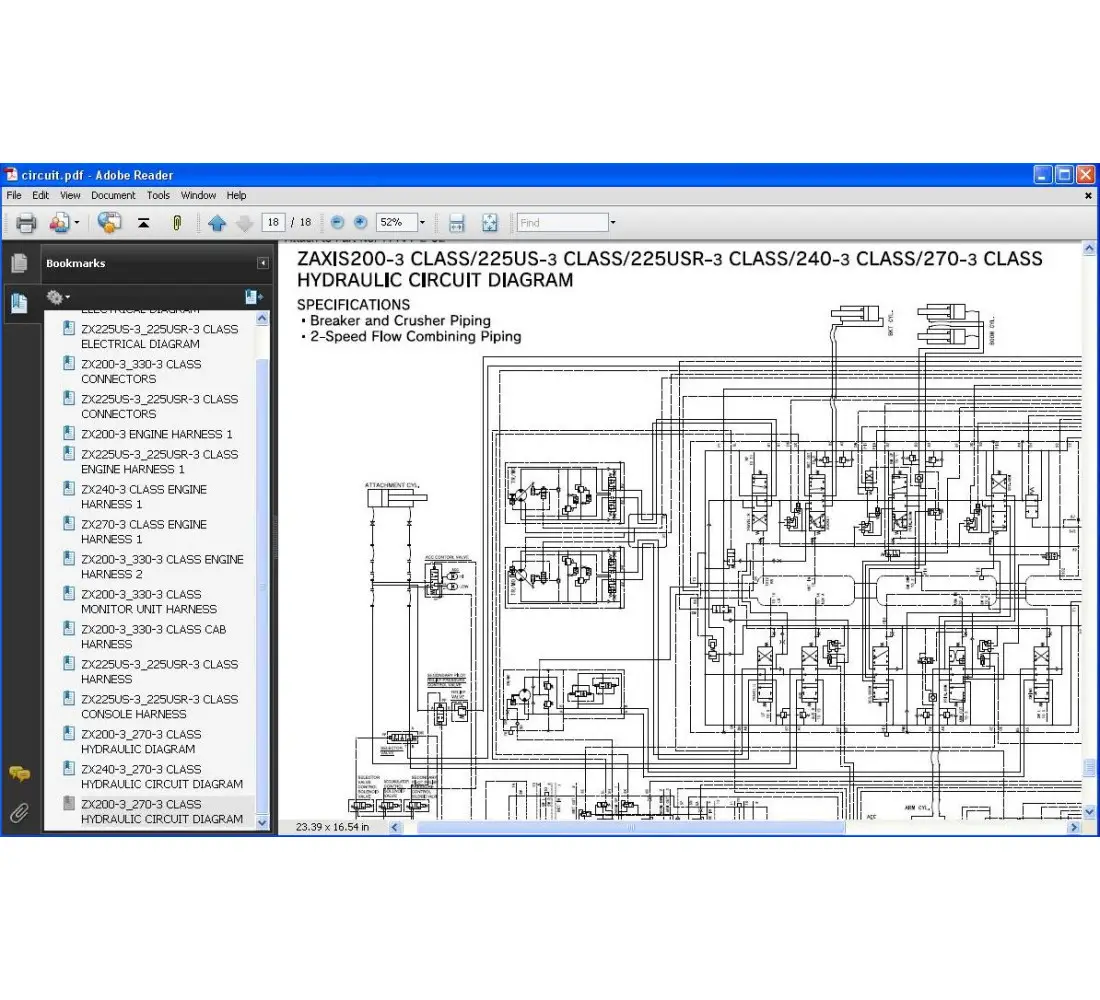
Task: Open the Document menu
Action: coord(113,196)
